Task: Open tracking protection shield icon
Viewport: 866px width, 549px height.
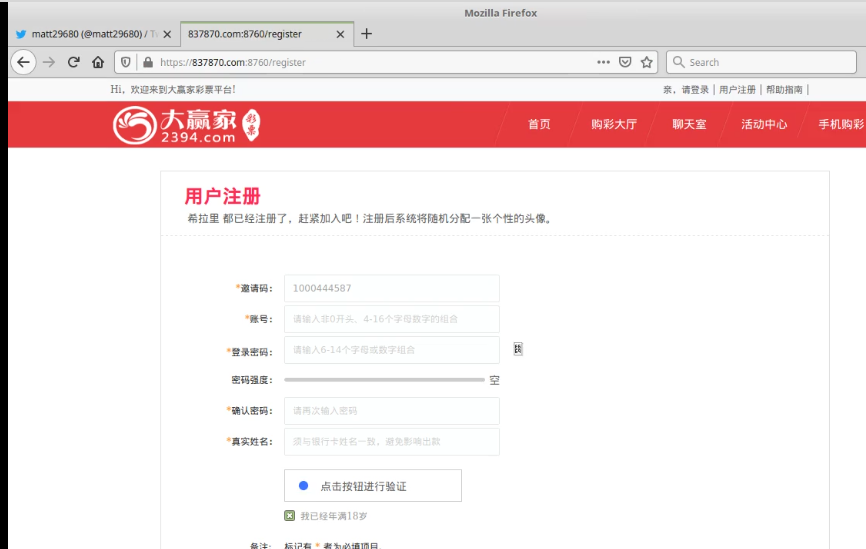Action: coord(126,62)
